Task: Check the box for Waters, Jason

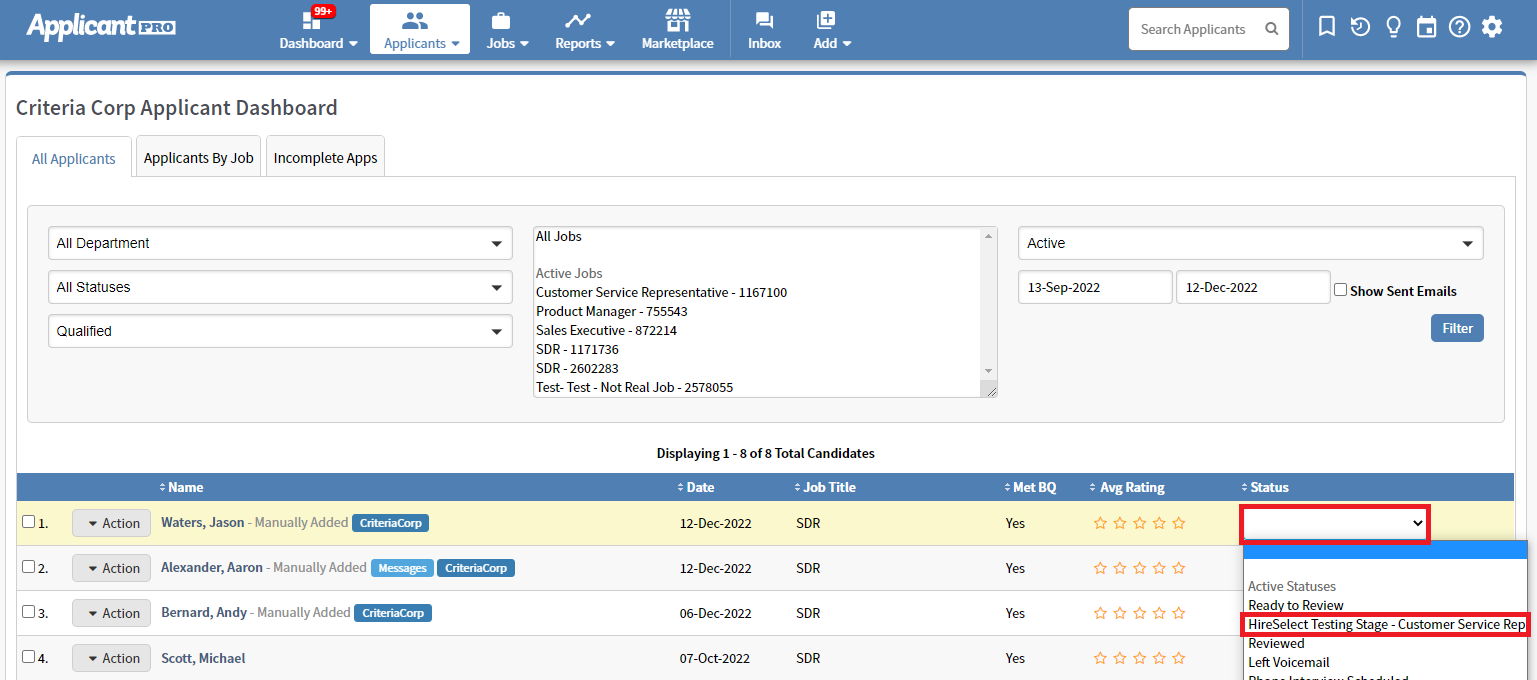Action: (28, 522)
